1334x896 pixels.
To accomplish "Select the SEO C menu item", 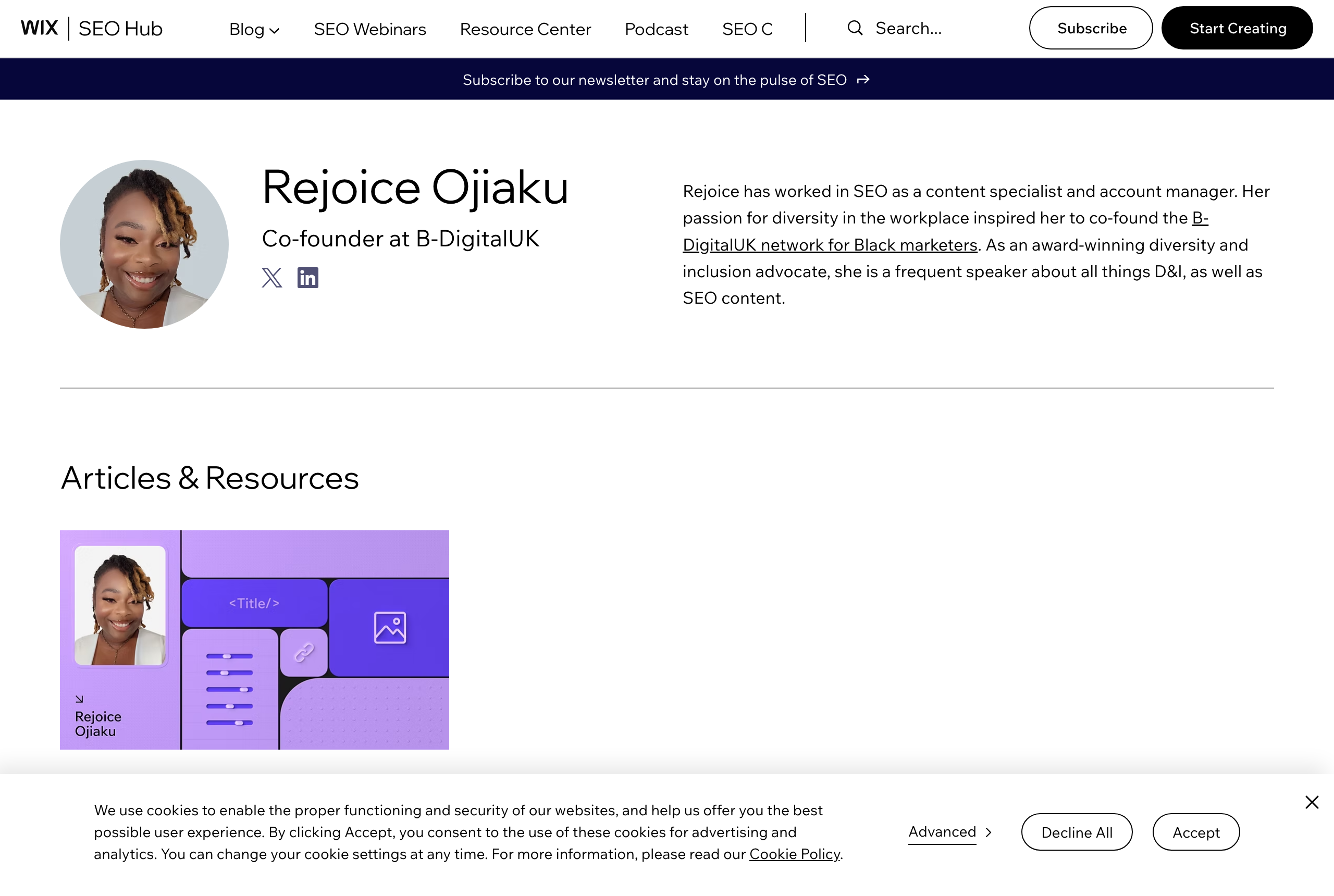I will (x=747, y=29).
